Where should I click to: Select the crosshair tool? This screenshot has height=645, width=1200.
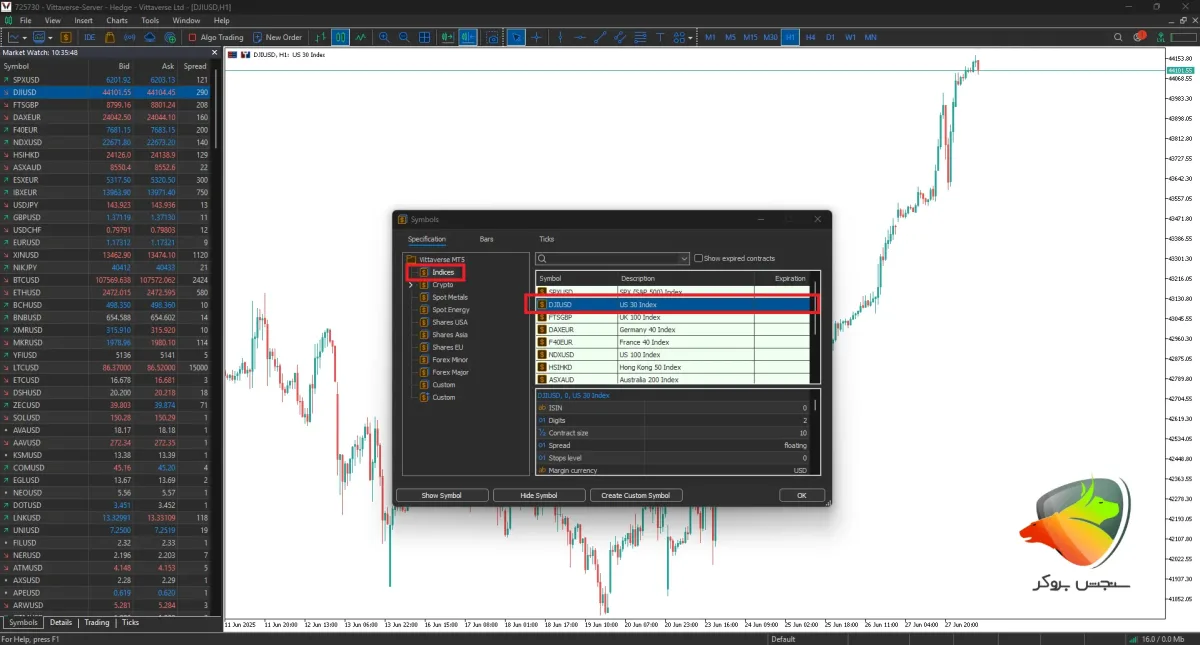(x=536, y=37)
